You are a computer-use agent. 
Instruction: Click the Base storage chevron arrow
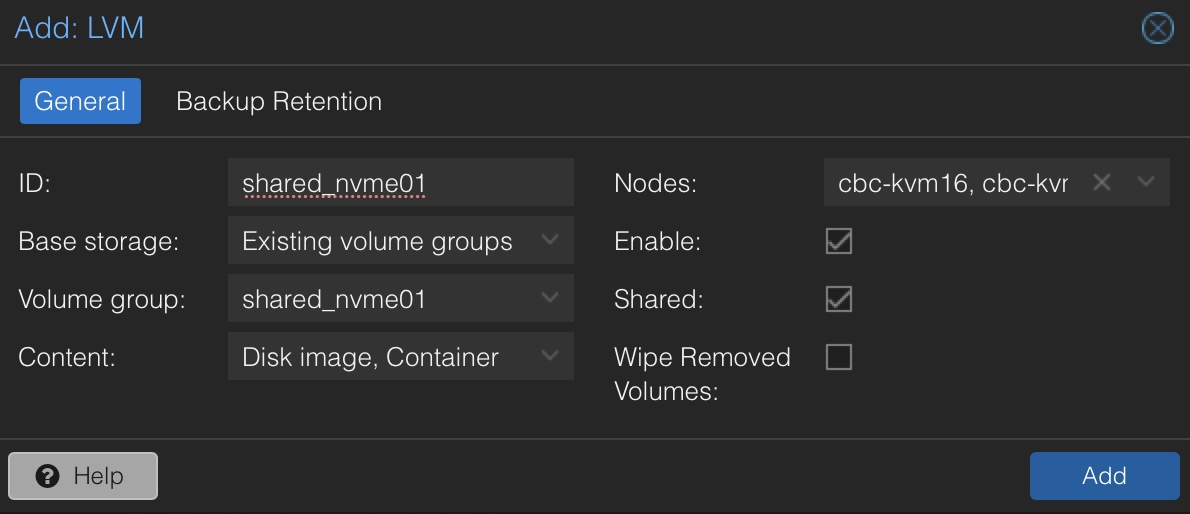click(x=549, y=241)
